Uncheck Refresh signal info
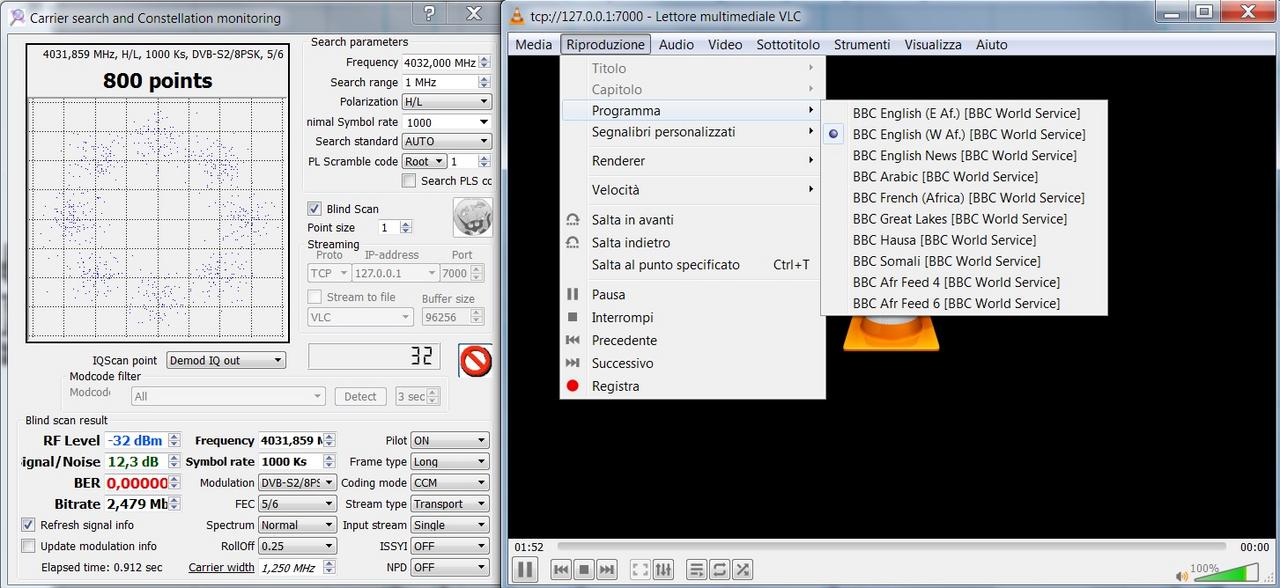The image size is (1280, 588). click(x=28, y=525)
